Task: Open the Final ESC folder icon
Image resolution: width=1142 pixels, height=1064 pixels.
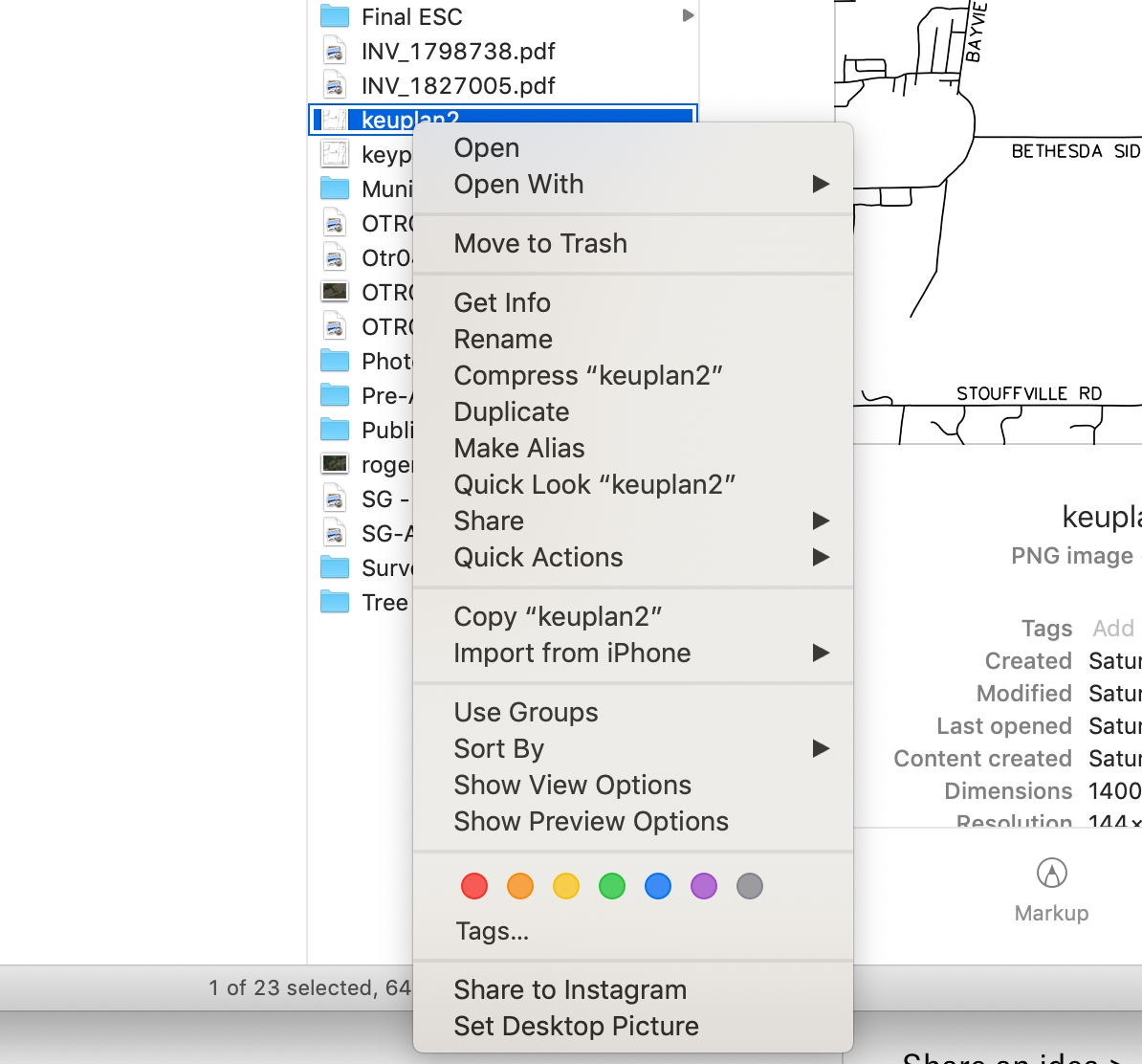Action: tap(335, 16)
